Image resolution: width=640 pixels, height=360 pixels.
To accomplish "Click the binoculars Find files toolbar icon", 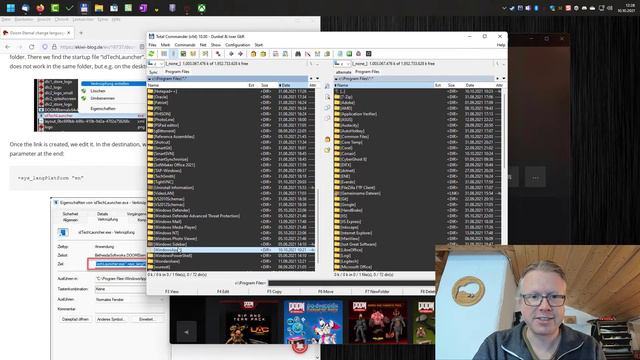I will coord(298,54).
